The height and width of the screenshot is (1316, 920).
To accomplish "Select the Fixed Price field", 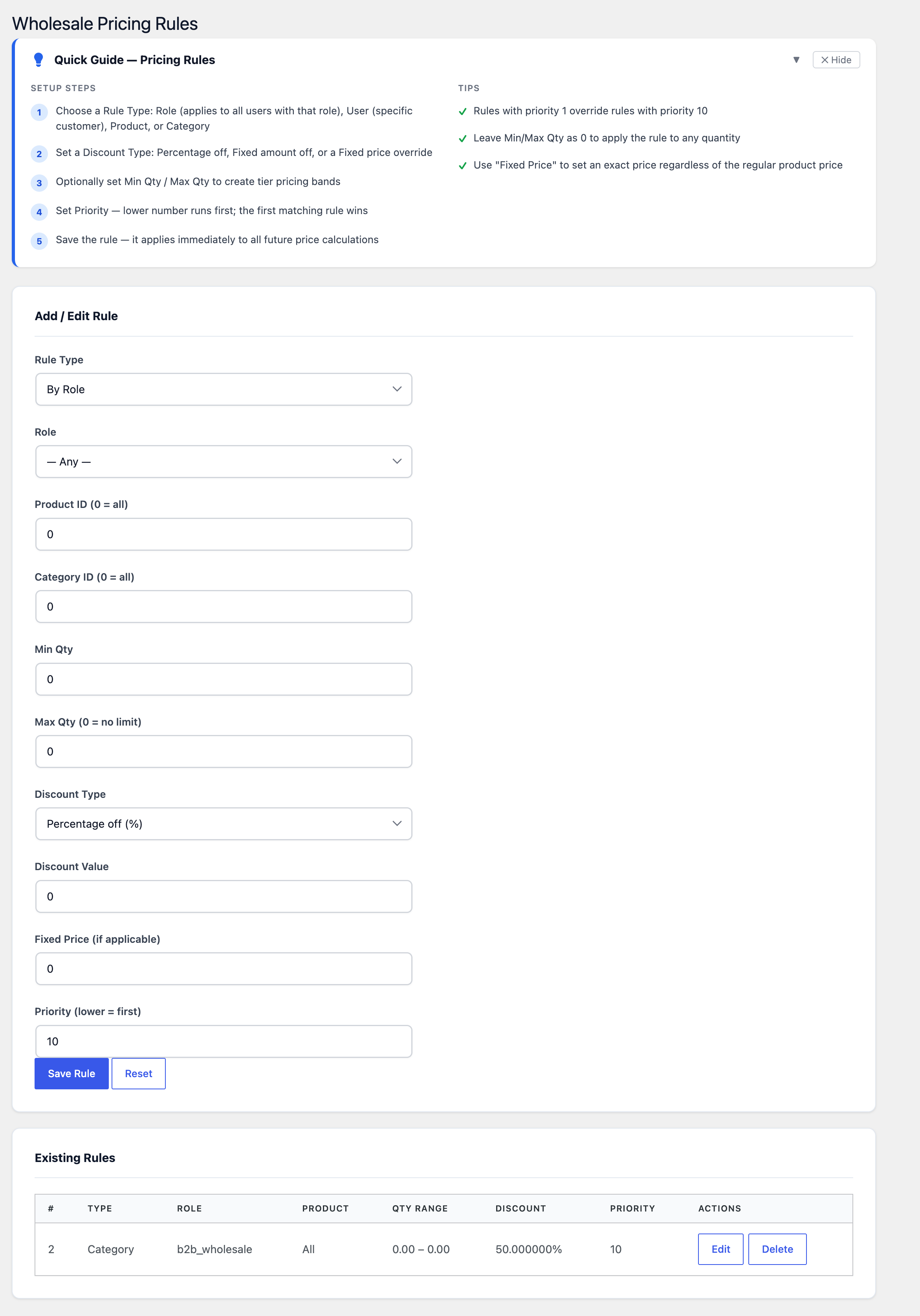I will (224, 969).
